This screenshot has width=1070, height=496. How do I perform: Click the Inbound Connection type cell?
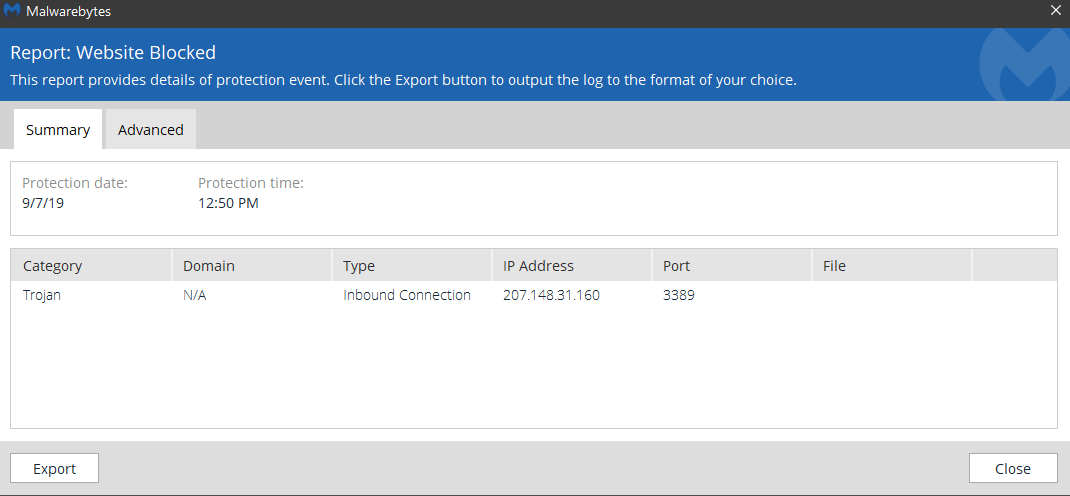(407, 295)
